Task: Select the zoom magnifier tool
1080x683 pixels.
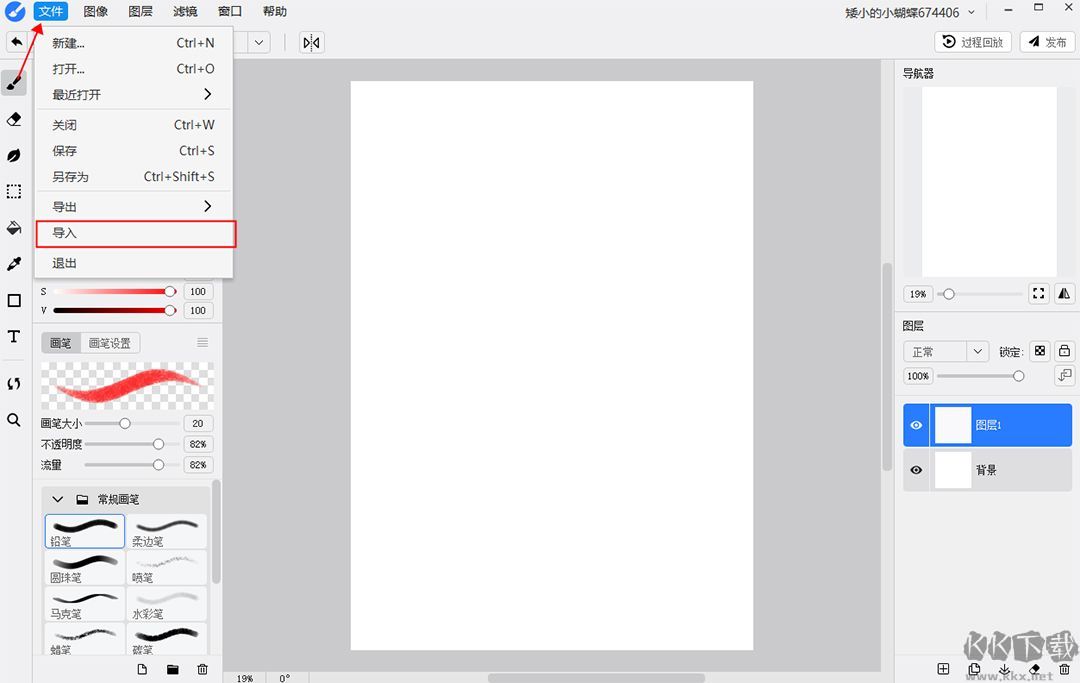Action: 14,420
